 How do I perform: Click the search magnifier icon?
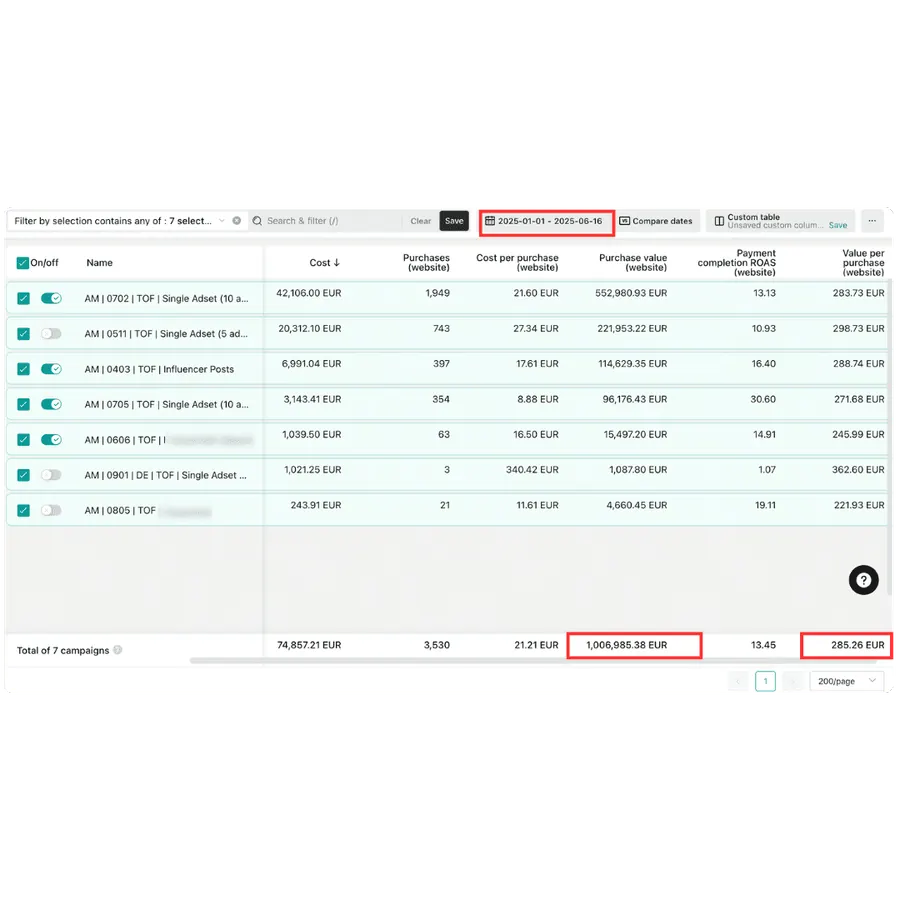(x=257, y=221)
